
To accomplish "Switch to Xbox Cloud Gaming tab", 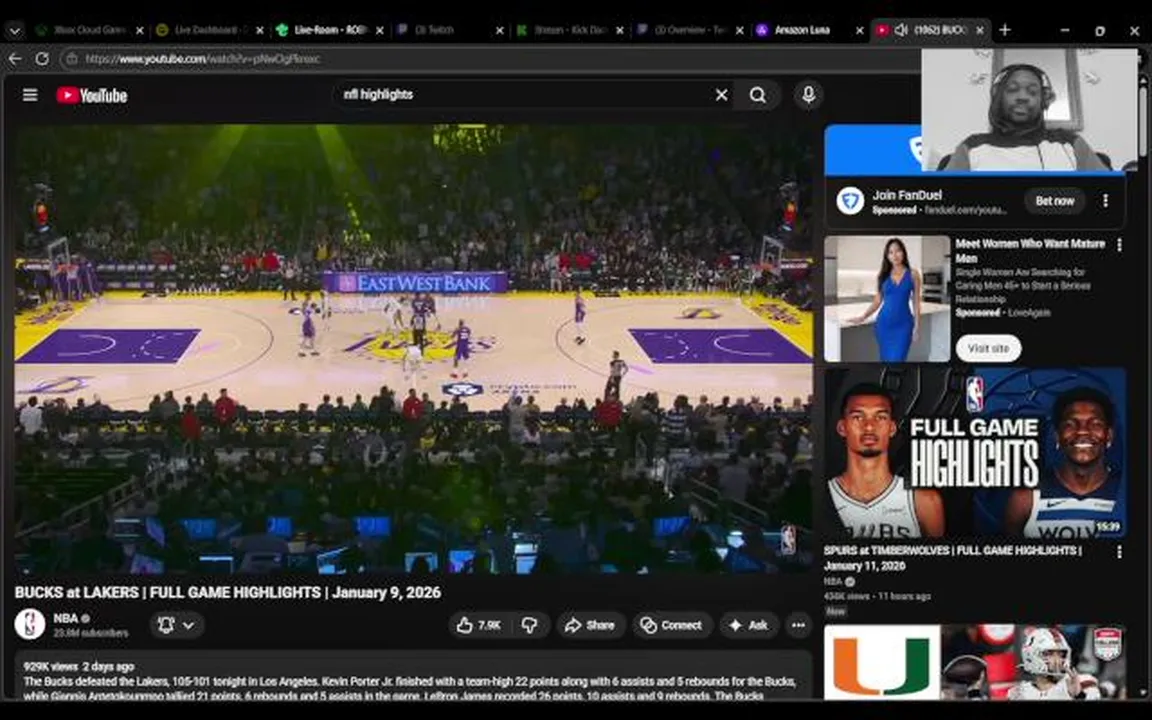I will [x=88, y=30].
